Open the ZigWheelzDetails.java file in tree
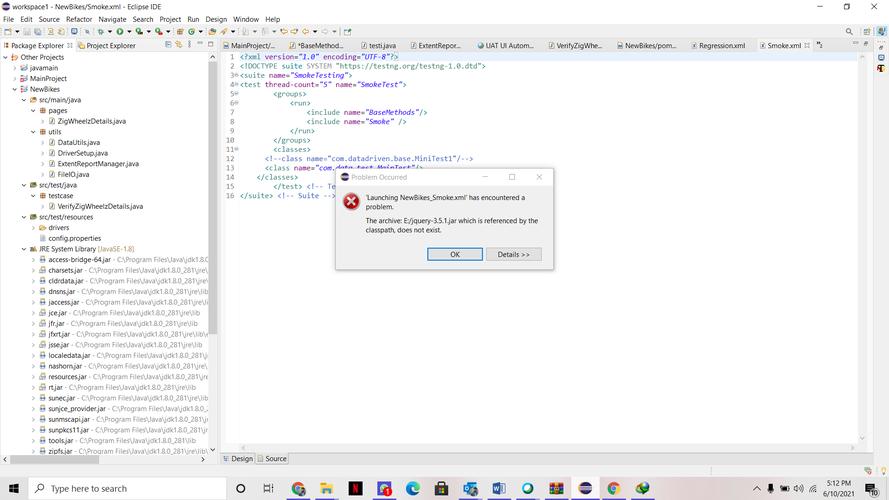This screenshot has width=889, height=500. point(91,121)
